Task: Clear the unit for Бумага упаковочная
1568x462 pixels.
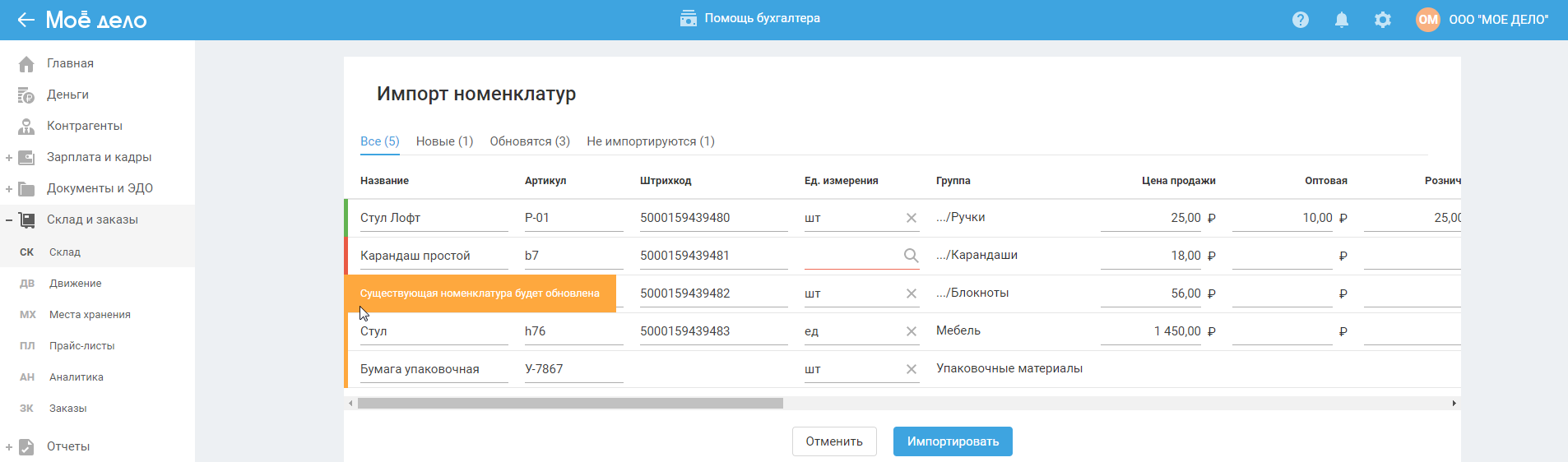Action: tap(912, 369)
